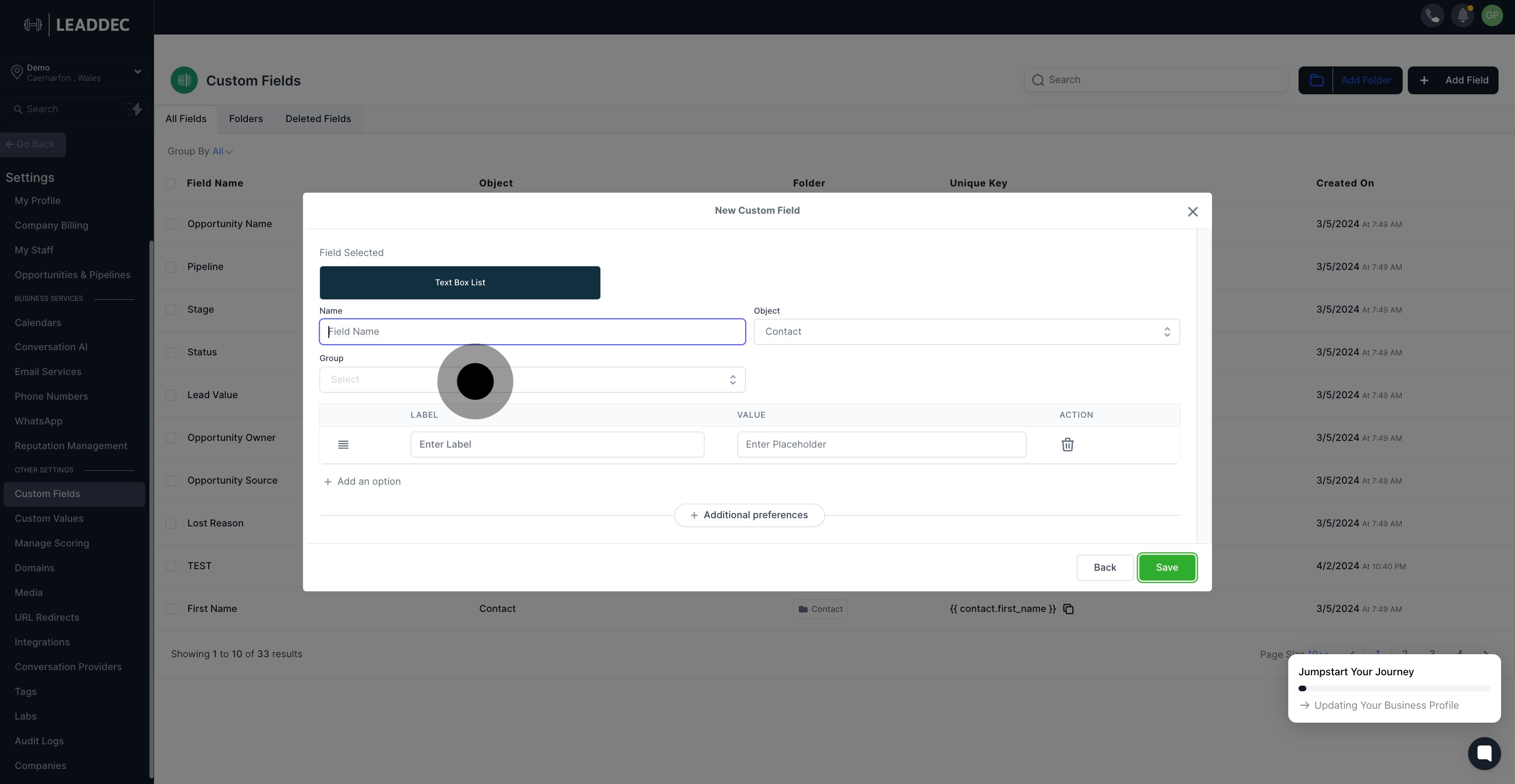Focus the Field Name input

[x=532, y=332]
